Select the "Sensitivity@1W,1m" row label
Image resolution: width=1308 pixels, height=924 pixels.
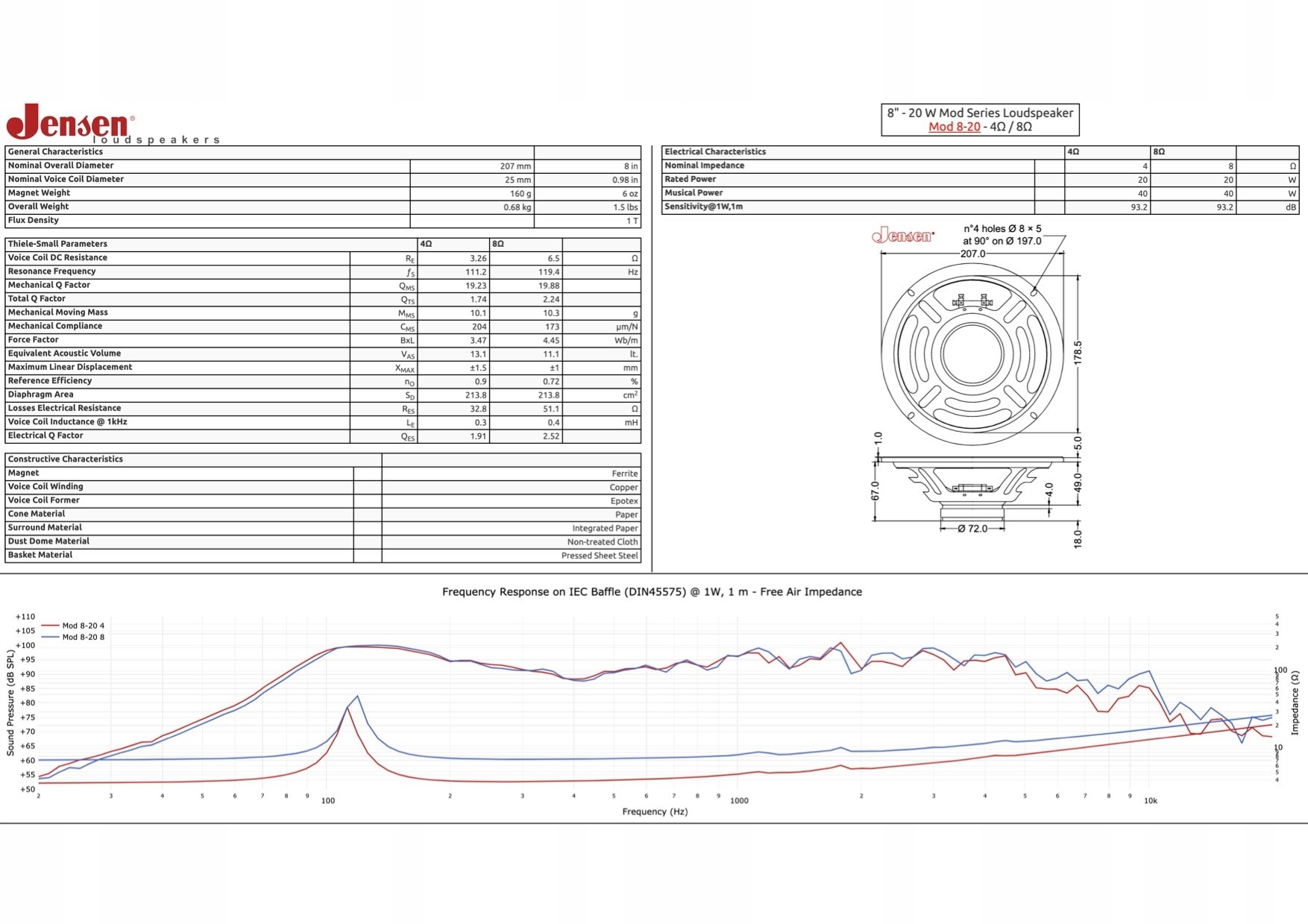(703, 207)
